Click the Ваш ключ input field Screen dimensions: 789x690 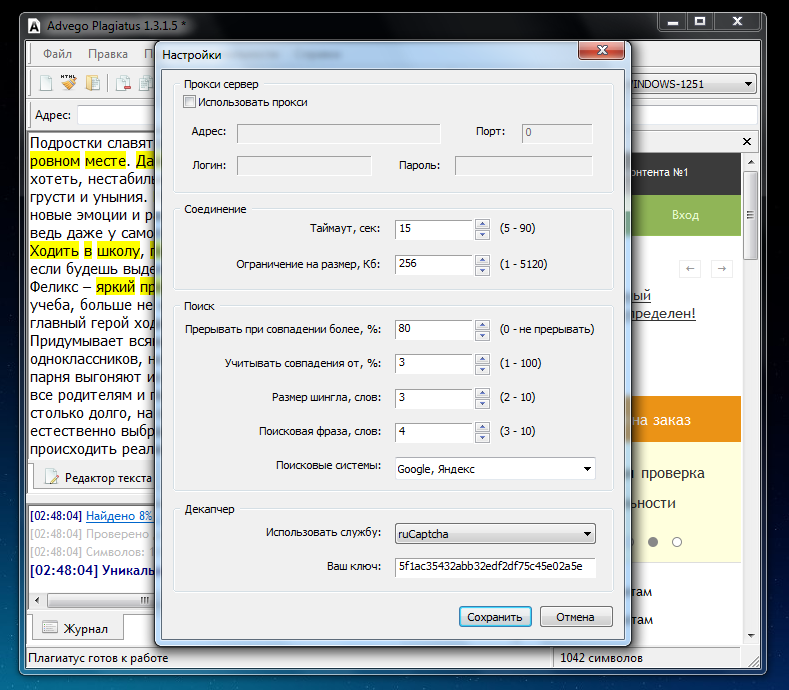[x=494, y=567]
